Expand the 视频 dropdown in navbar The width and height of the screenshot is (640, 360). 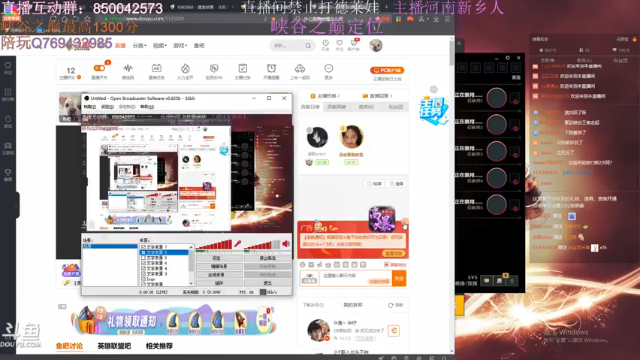click(160, 46)
